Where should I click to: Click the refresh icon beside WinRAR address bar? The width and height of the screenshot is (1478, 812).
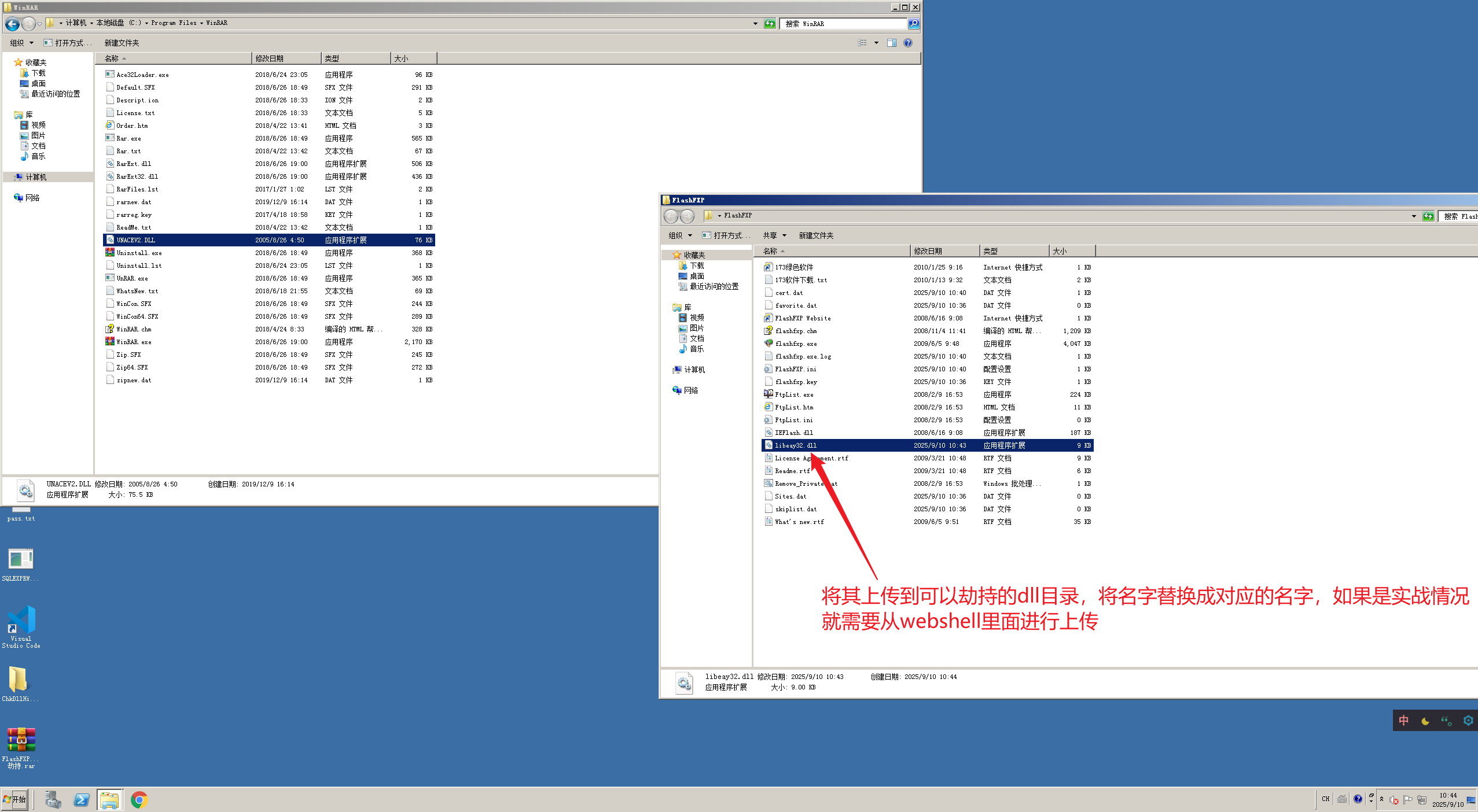pos(770,24)
